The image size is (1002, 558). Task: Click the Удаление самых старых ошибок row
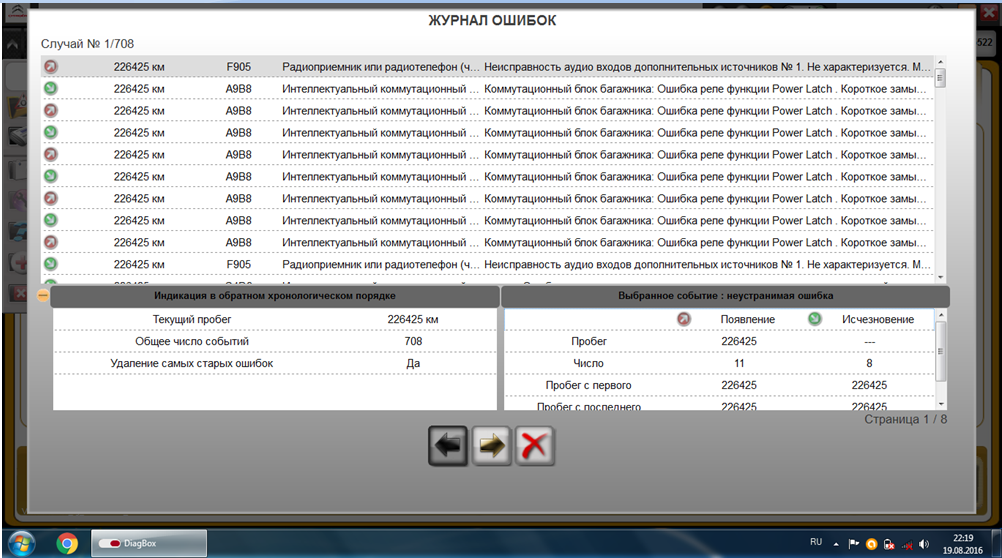pyautogui.click(x=275, y=363)
